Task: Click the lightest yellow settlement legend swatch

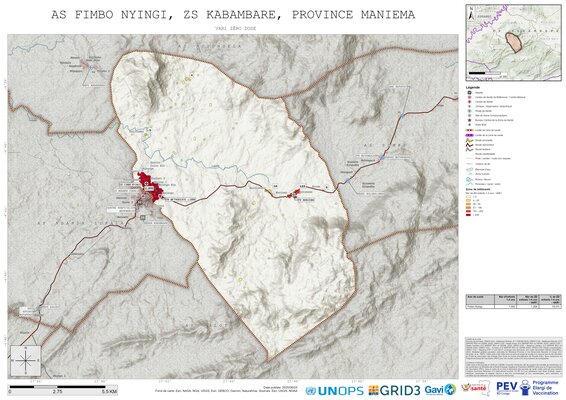Action: coord(469,197)
